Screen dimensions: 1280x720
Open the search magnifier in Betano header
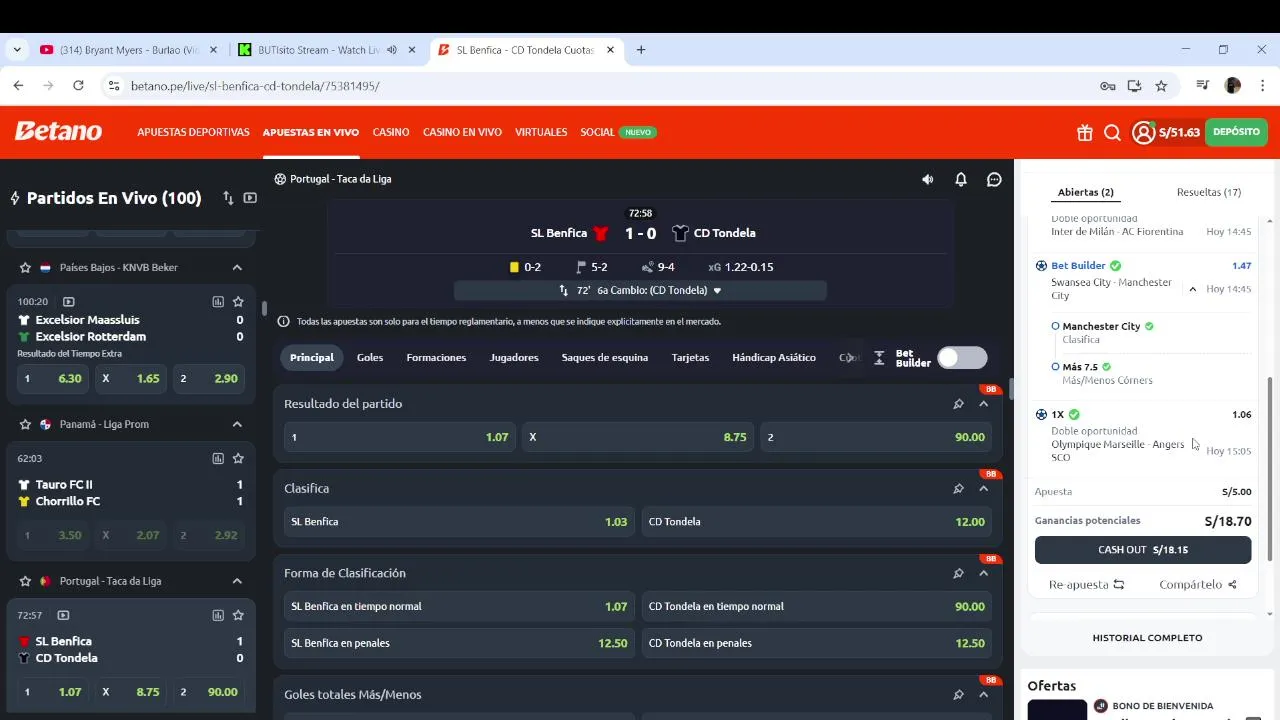pos(1113,133)
